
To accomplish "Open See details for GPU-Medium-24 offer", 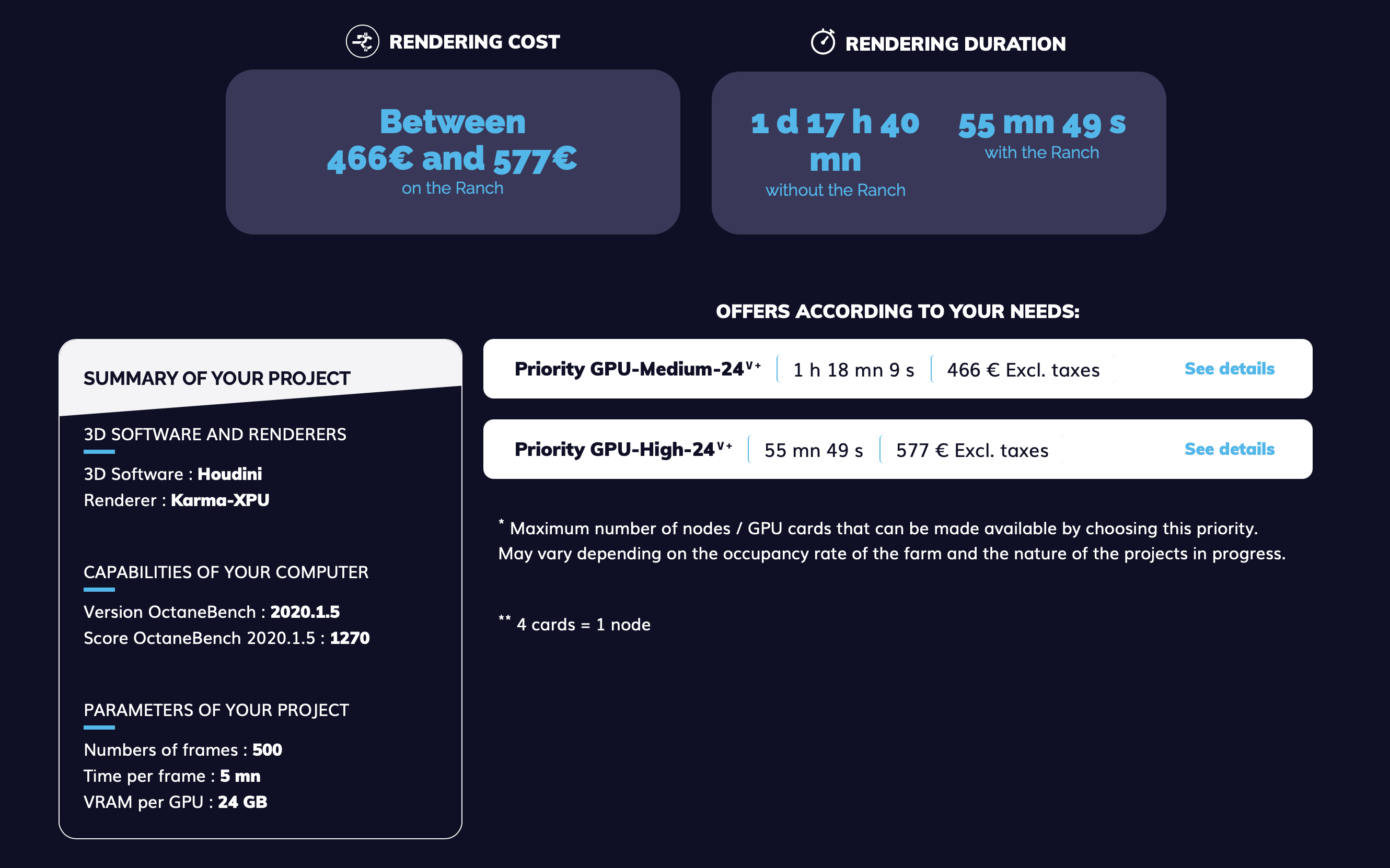I will [x=1229, y=369].
